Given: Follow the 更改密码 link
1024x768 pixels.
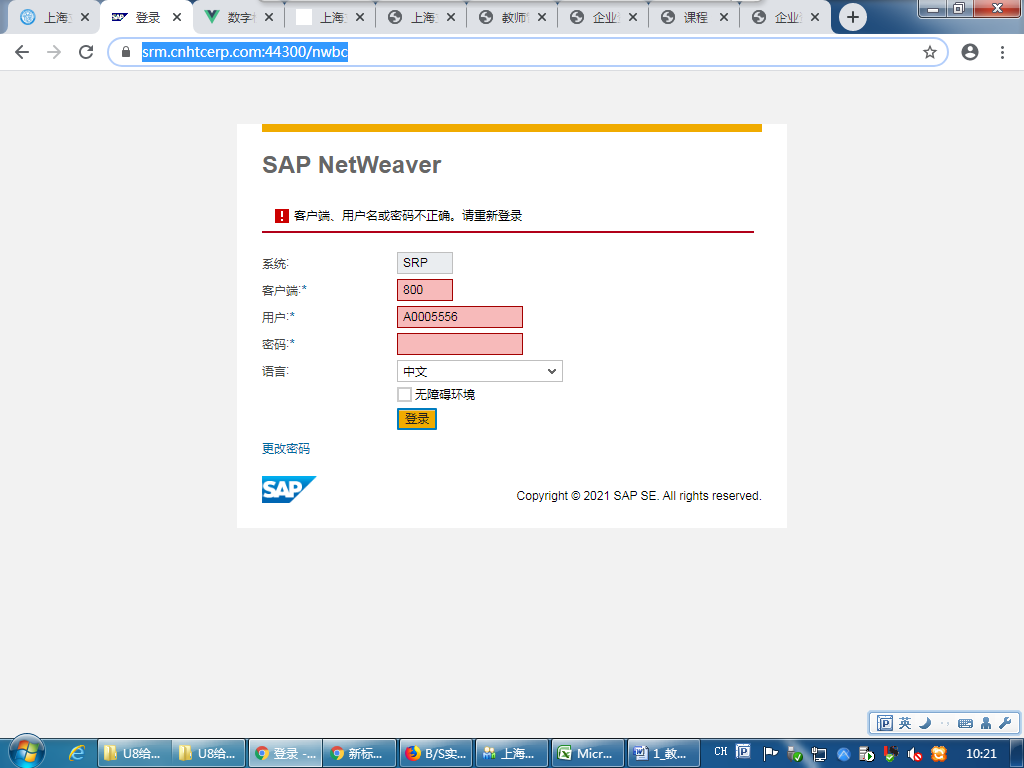Looking at the screenshot, I should point(286,449).
